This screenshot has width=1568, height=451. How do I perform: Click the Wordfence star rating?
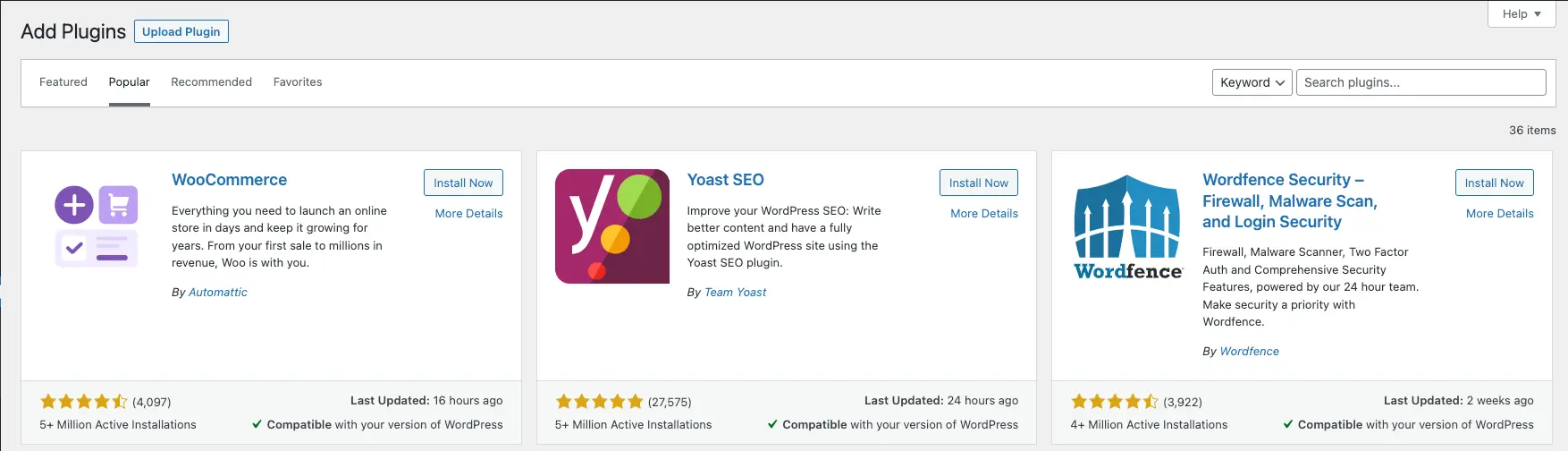[x=1115, y=402]
